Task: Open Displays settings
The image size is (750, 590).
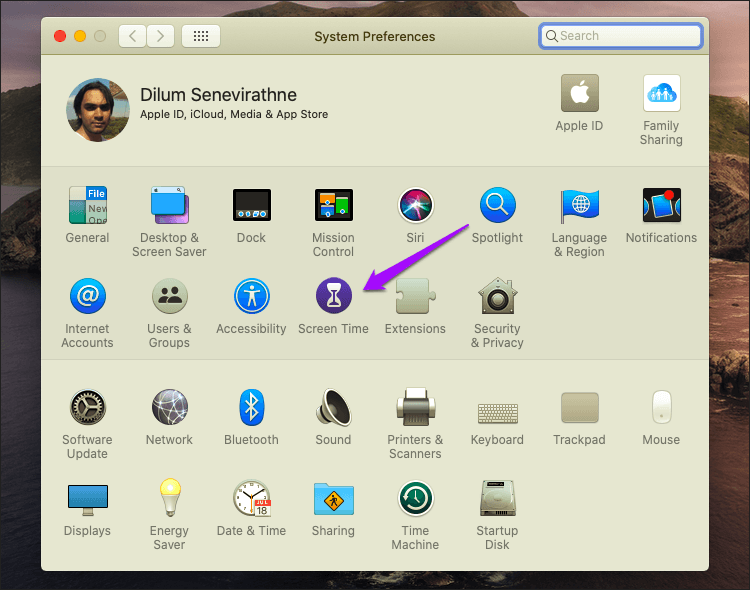Action: (x=88, y=499)
